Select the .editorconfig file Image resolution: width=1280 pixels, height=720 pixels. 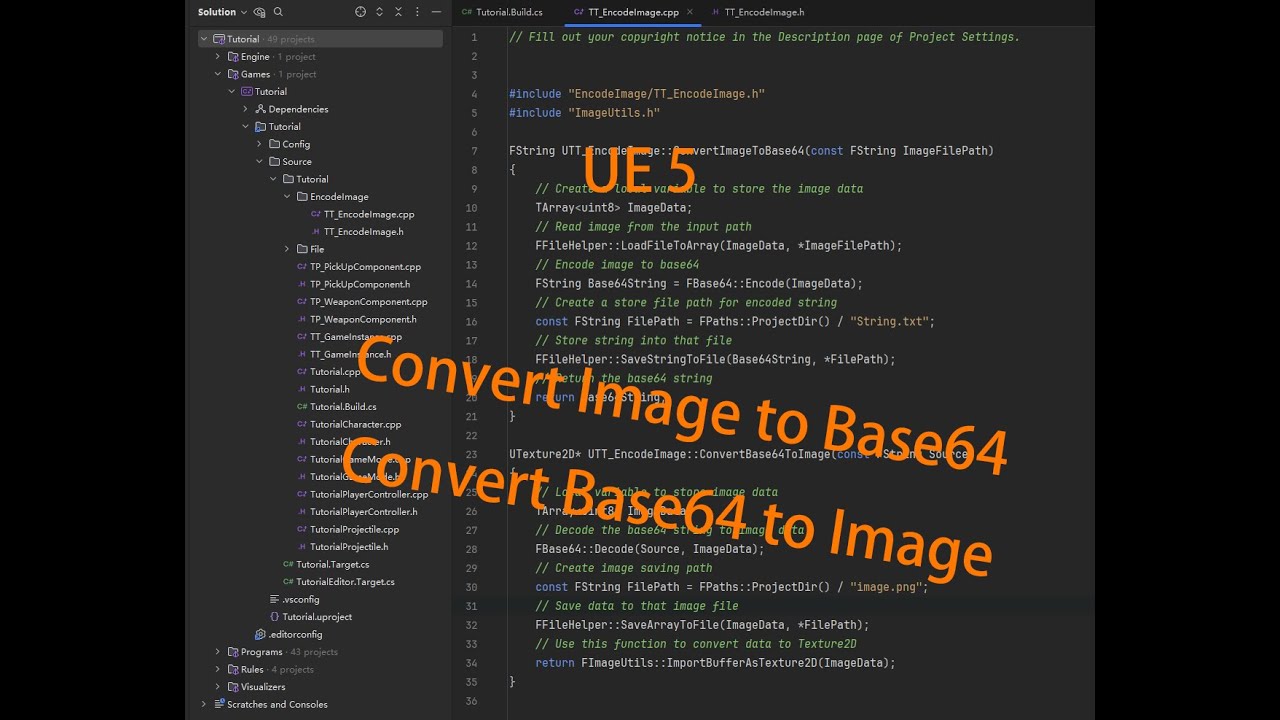tap(295, 634)
